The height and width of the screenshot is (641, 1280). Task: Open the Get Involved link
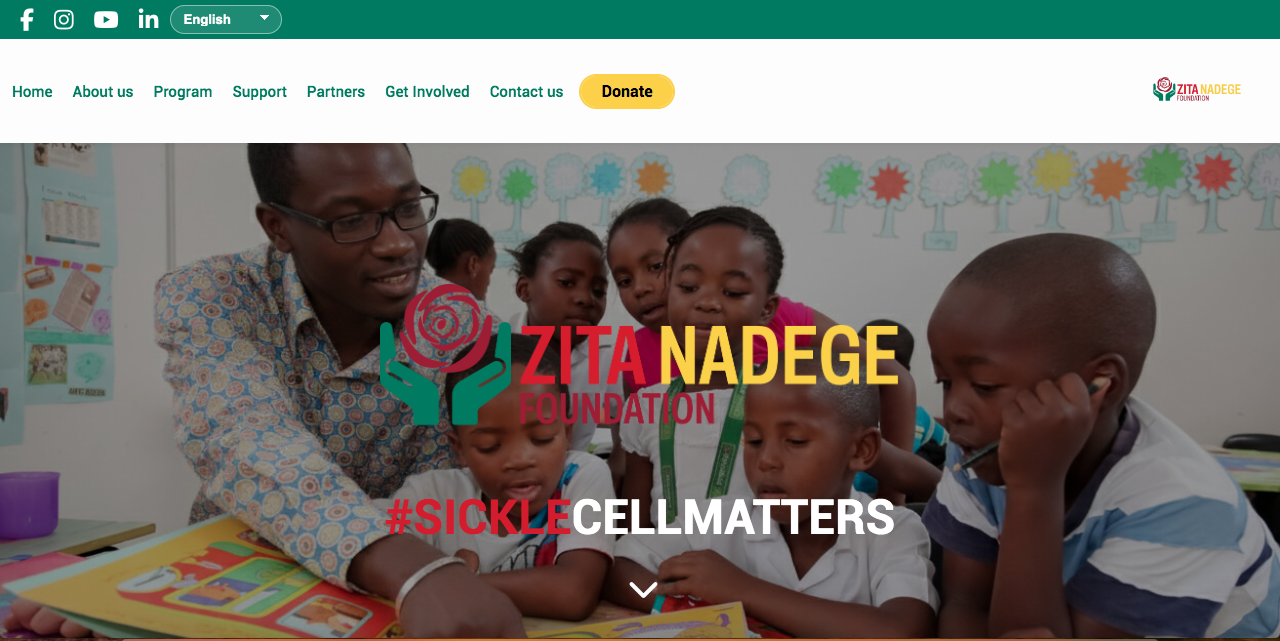427,92
